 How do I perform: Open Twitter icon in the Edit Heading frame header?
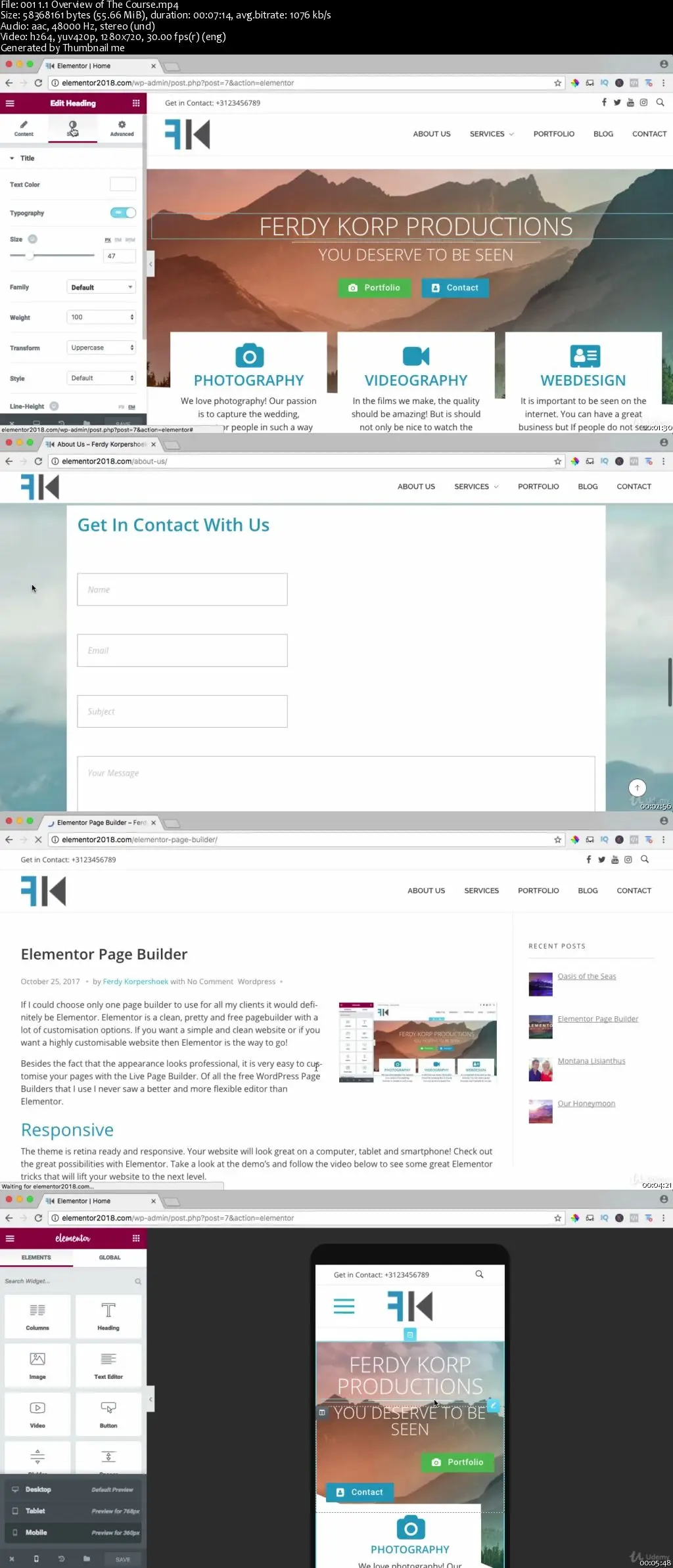click(617, 102)
